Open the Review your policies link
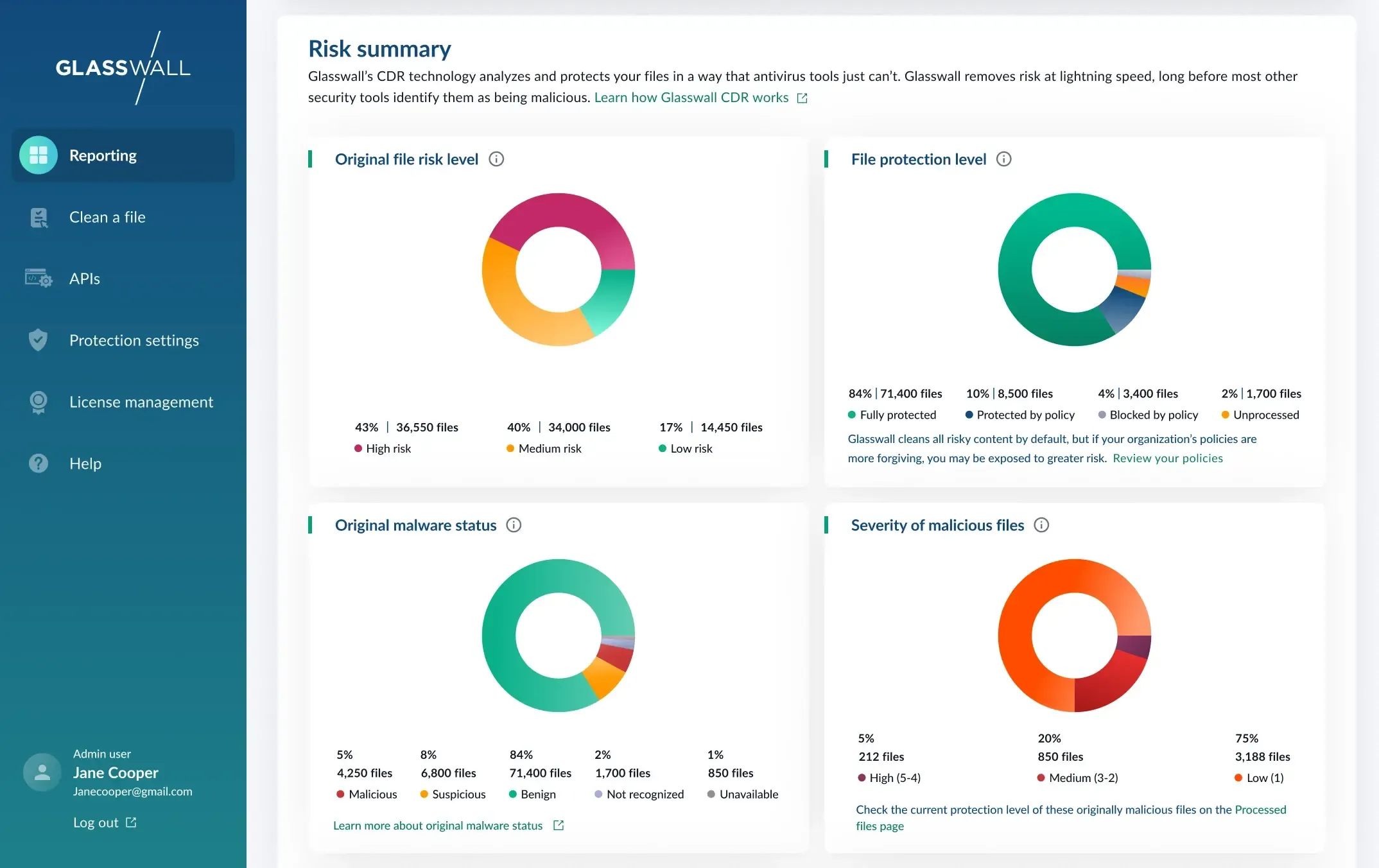This screenshot has width=1379, height=868. click(x=1167, y=458)
